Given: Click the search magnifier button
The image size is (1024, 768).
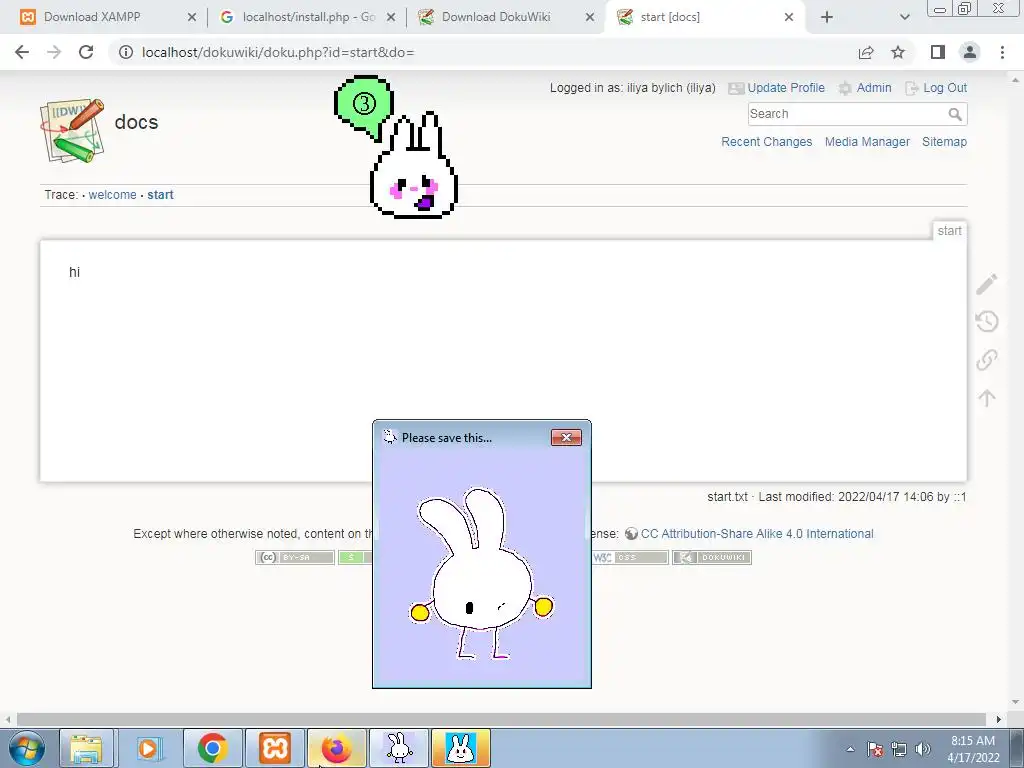Looking at the screenshot, I should (955, 114).
